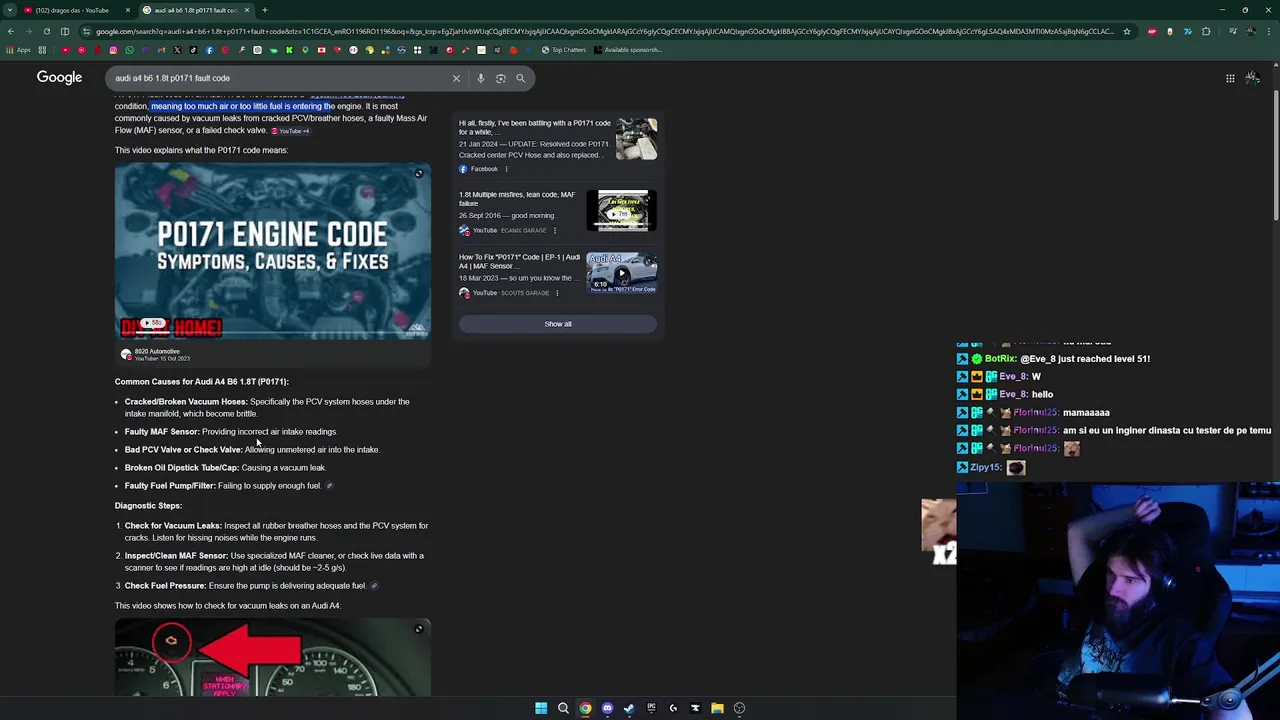Viewport: 1280px width, 720px height.
Task: Open File Explorer from the taskbar
Action: pos(717,708)
